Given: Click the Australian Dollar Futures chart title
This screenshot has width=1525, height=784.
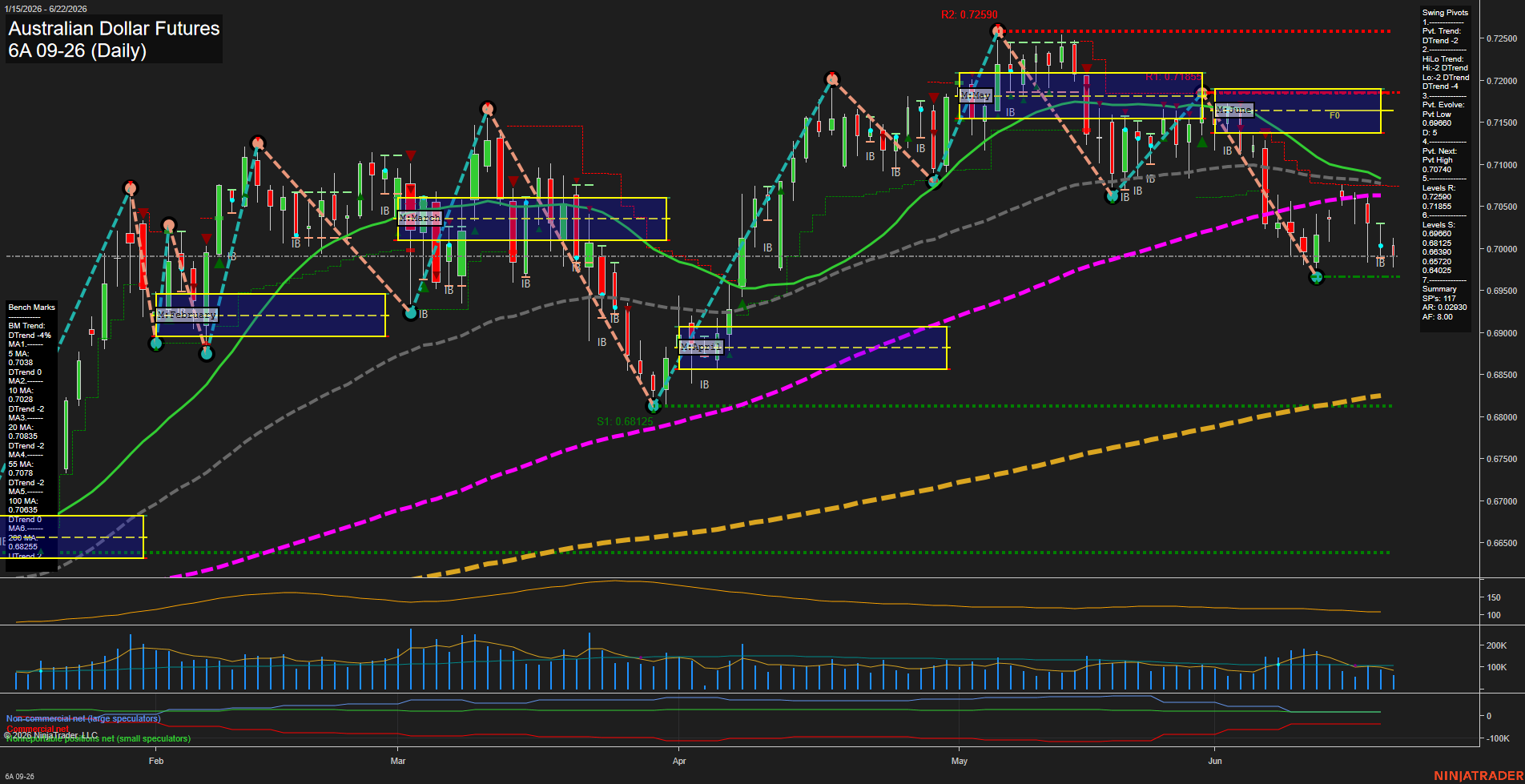Looking at the screenshot, I should point(114,29).
